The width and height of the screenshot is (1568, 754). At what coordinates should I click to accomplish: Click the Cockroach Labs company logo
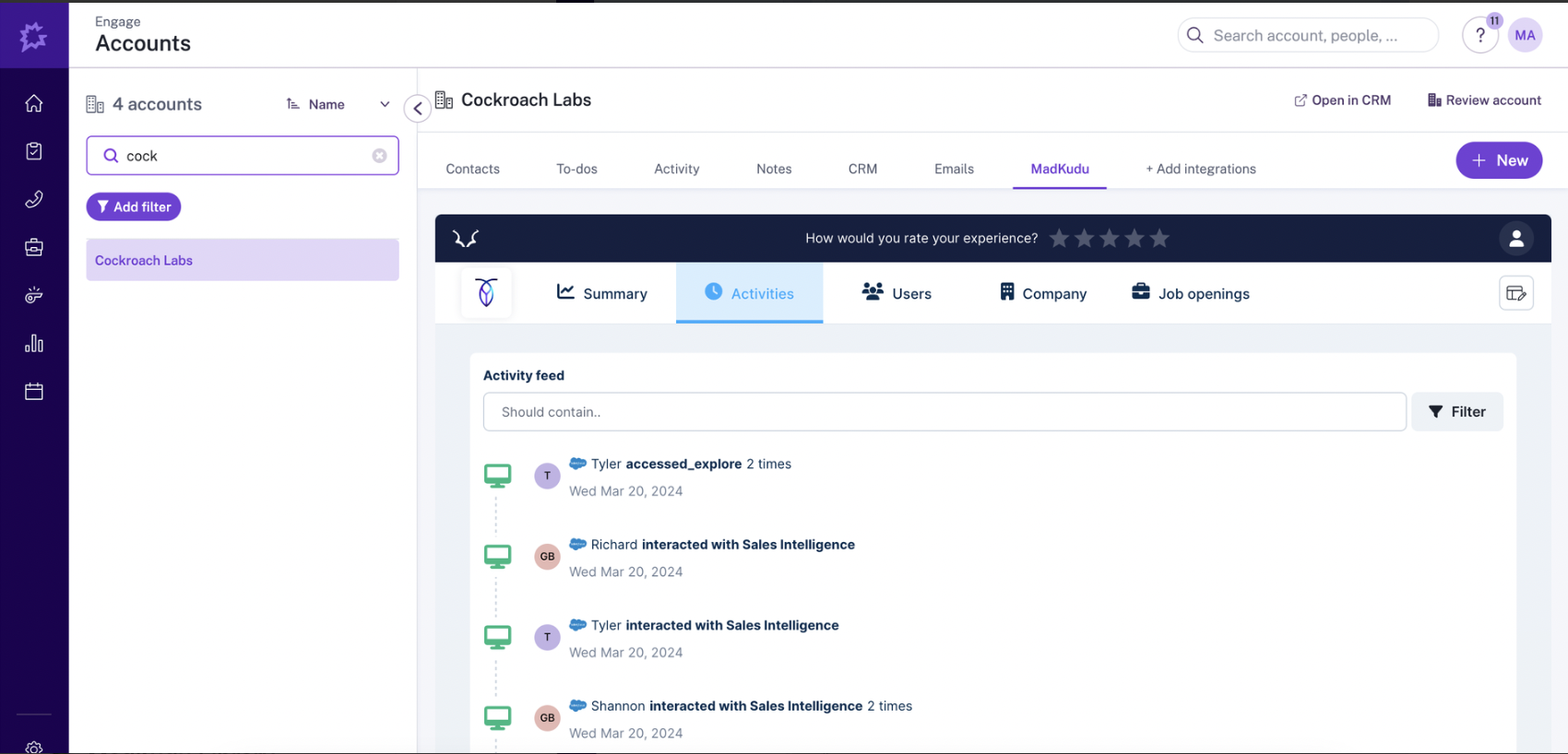(x=486, y=292)
